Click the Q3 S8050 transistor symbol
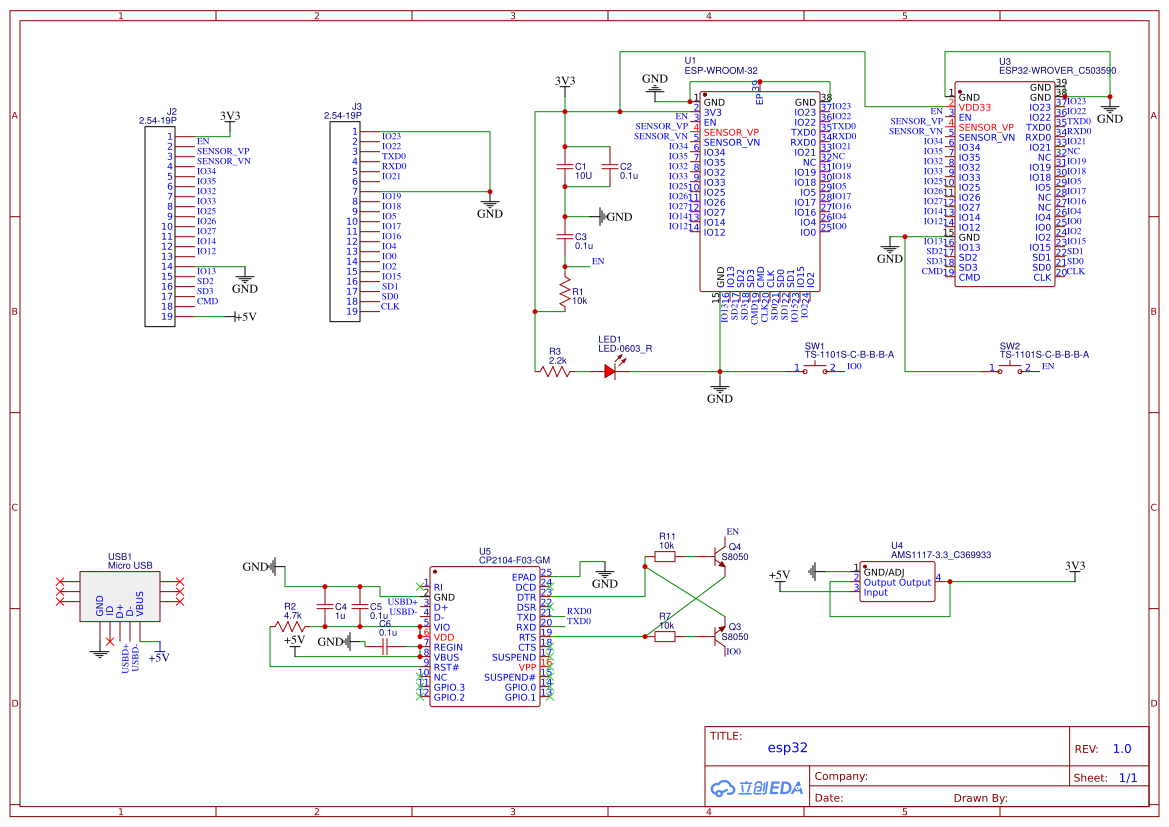 [x=719, y=637]
